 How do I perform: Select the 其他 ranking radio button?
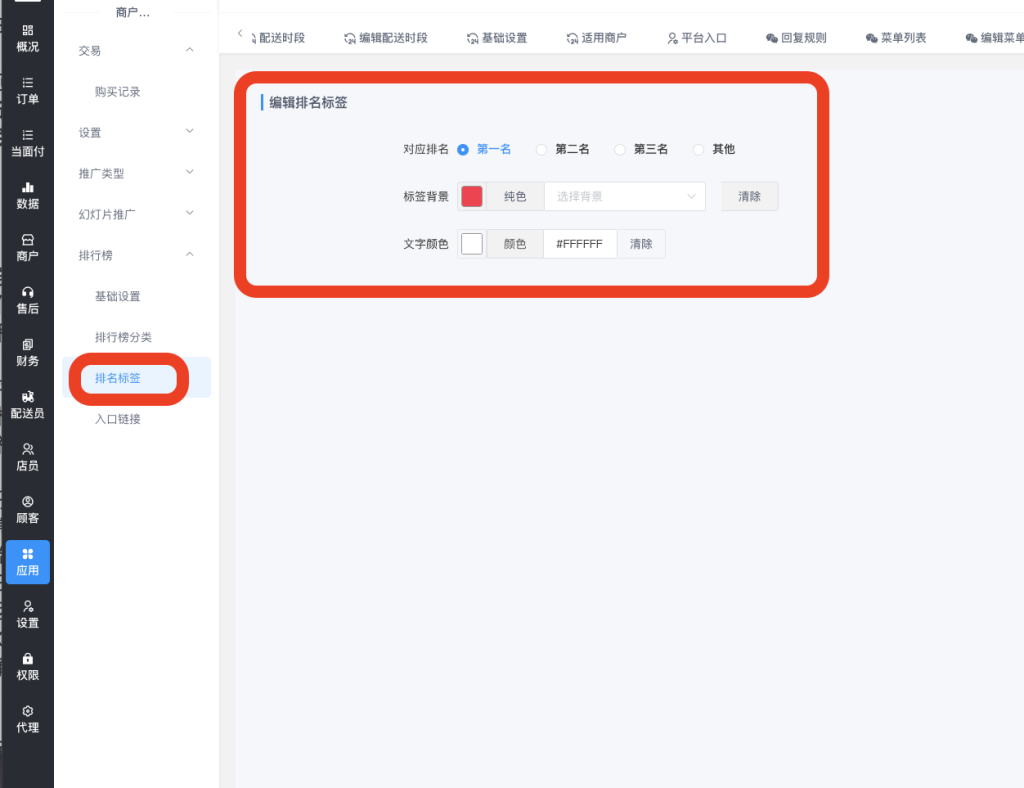pyautogui.click(x=698, y=149)
